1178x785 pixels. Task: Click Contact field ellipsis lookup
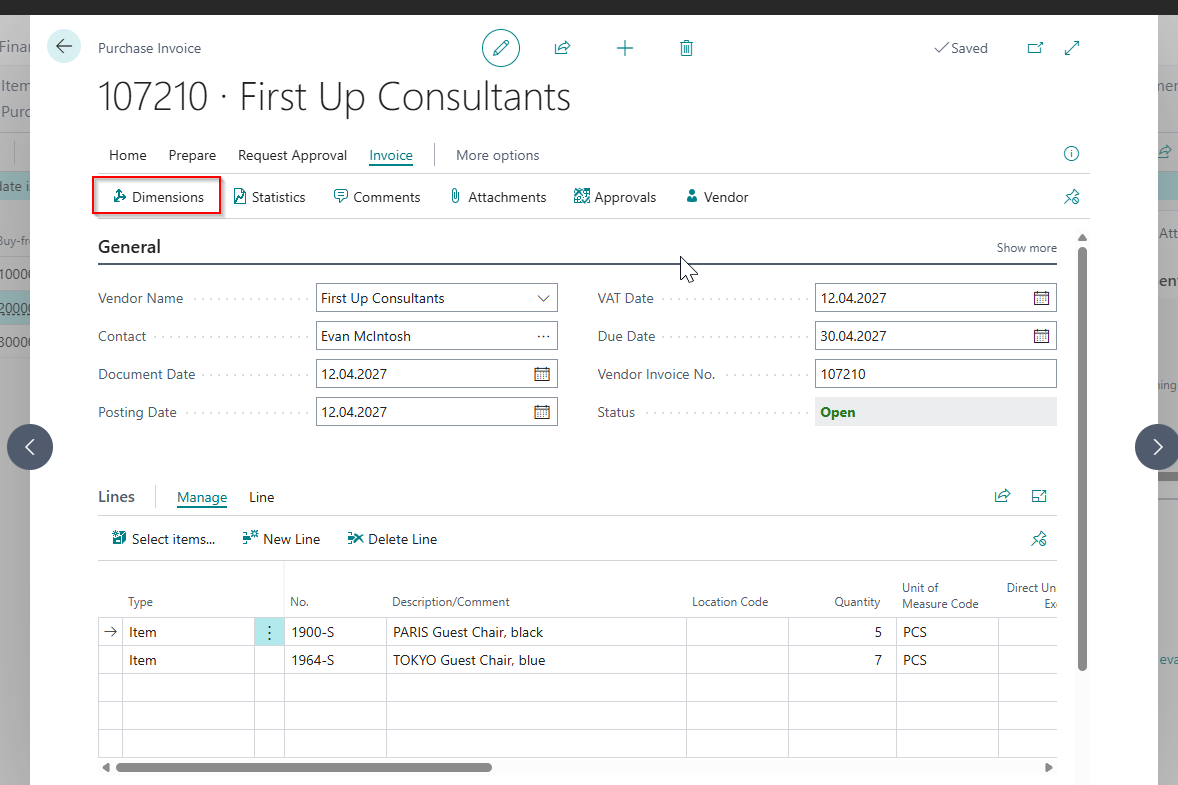click(543, 336)
